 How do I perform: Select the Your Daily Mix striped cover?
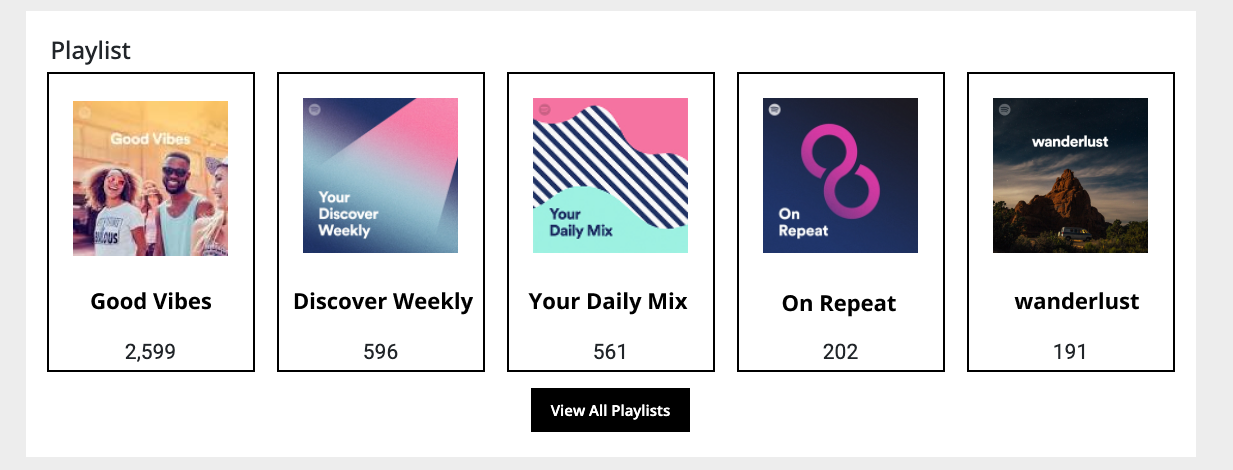(x=611, y=175)
